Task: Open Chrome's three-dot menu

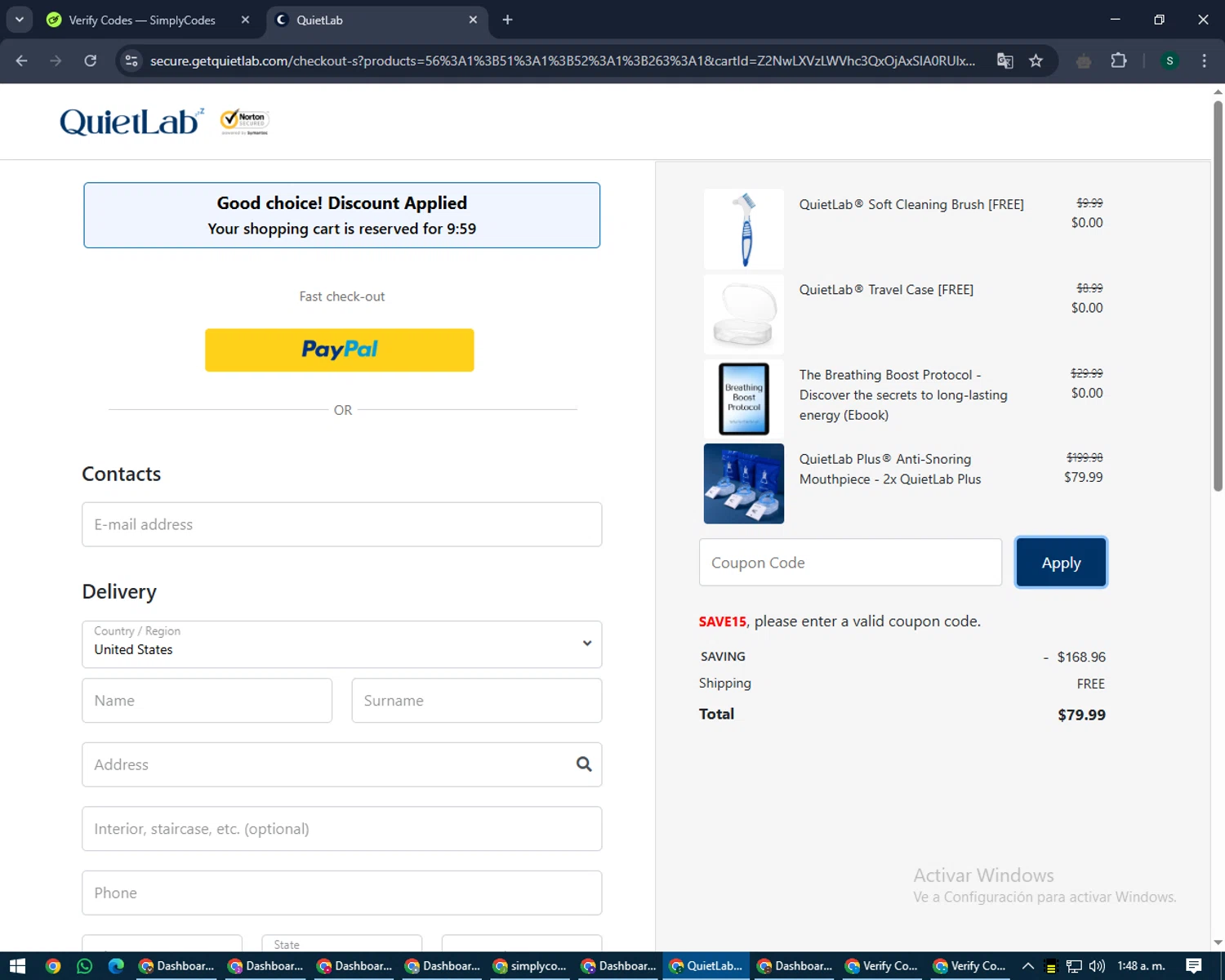Action: click(x=1204, y=60)
